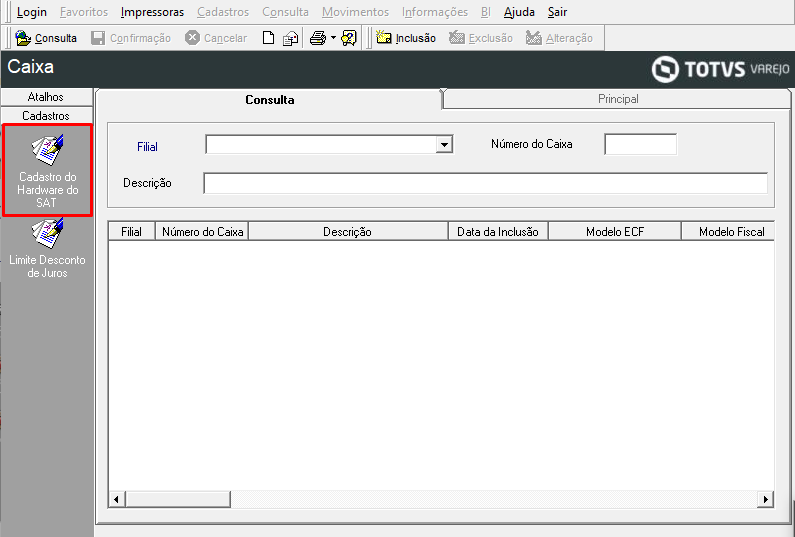Click the Cancelar toolbar button

[216, 38]
